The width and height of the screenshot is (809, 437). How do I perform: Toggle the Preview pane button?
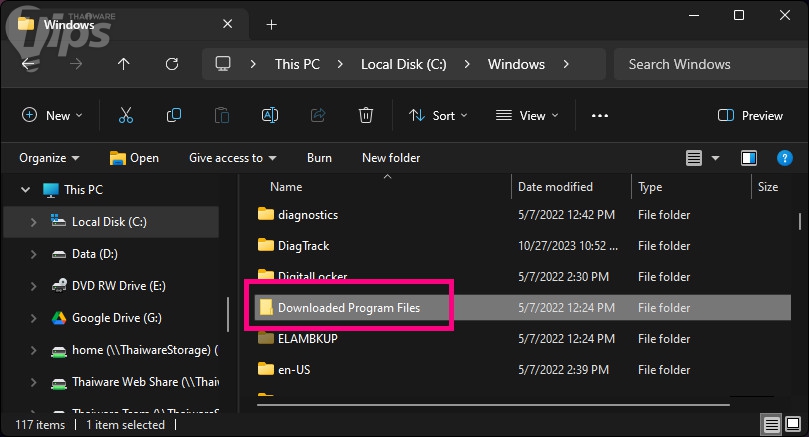(751, 116)
